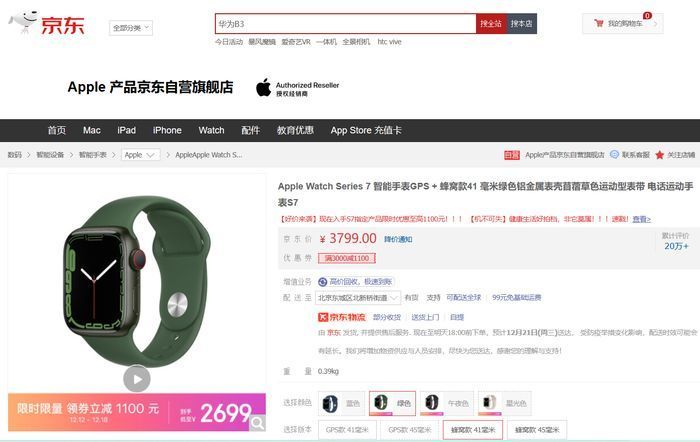This screenshot has width=700, height=442.
Task: Click the customer service chat icon
Action: (614, 154)
